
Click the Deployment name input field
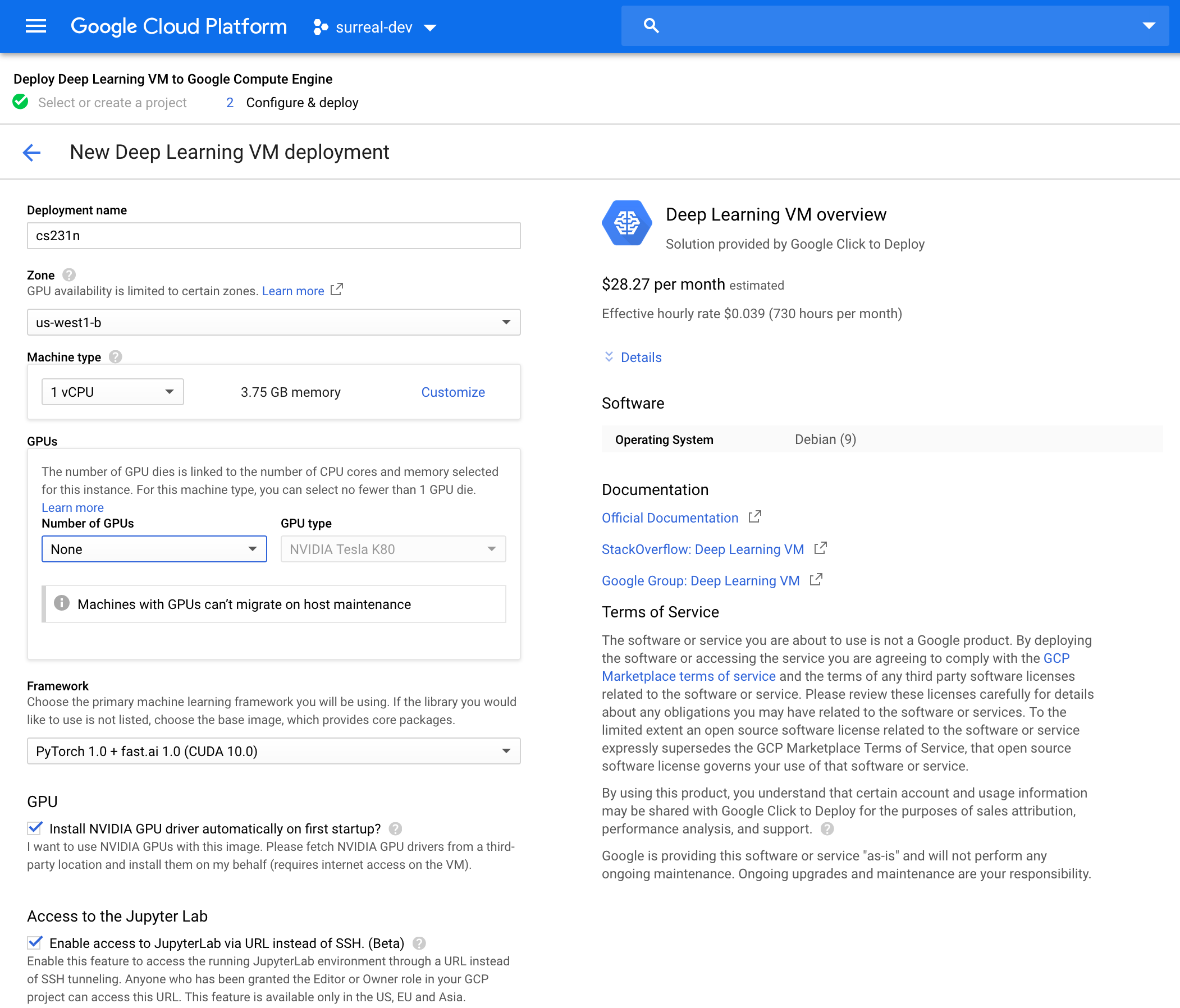coord(273,236)
